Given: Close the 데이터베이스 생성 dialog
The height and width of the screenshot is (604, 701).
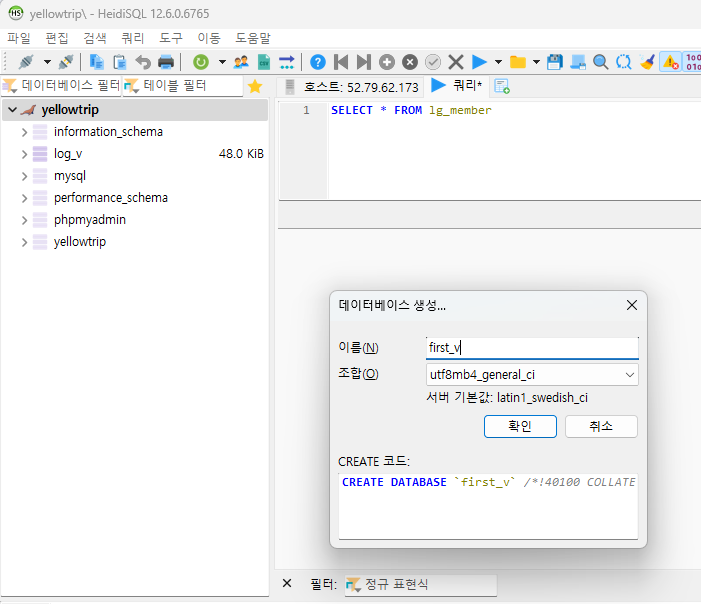Looking at the screenshot, I should [632, 305].
